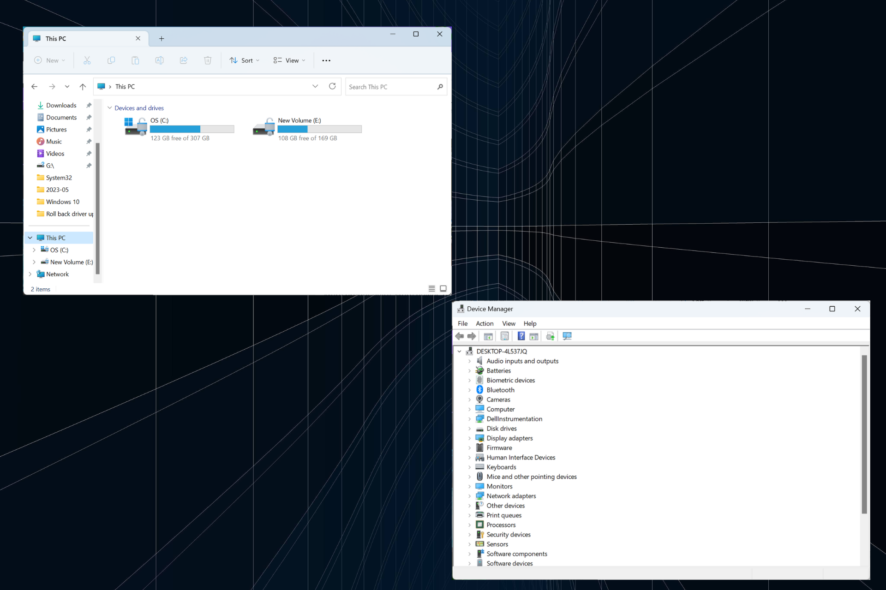Refresh the This PC folder view

point(332,87)
